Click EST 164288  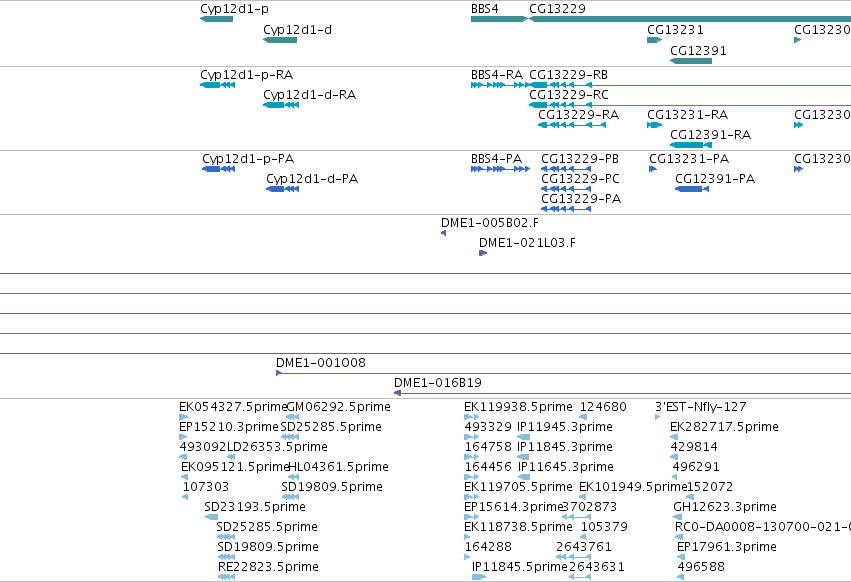pos(468,557)
